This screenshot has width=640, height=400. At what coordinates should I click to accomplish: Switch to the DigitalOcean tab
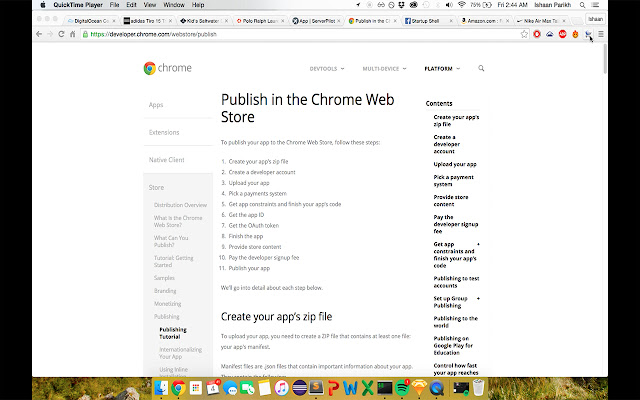[x=91, y=21]
